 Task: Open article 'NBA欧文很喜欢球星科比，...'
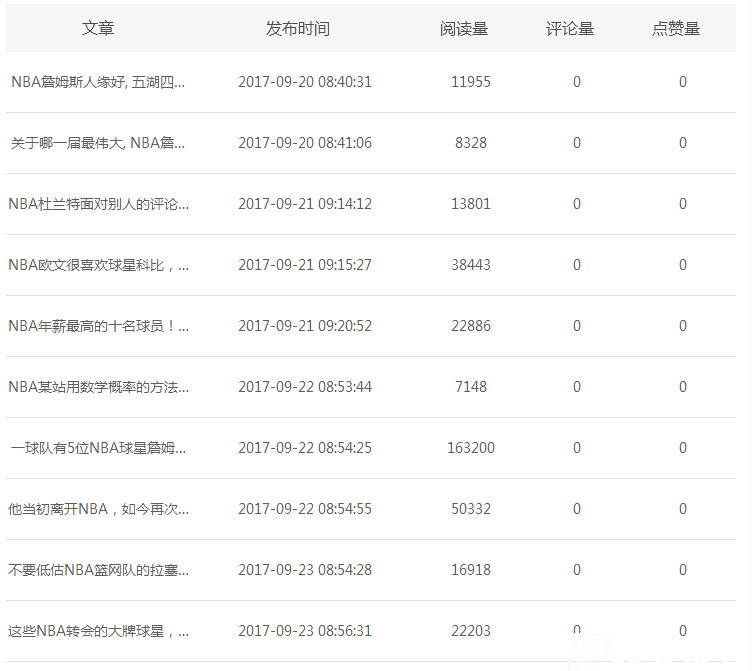98,265
